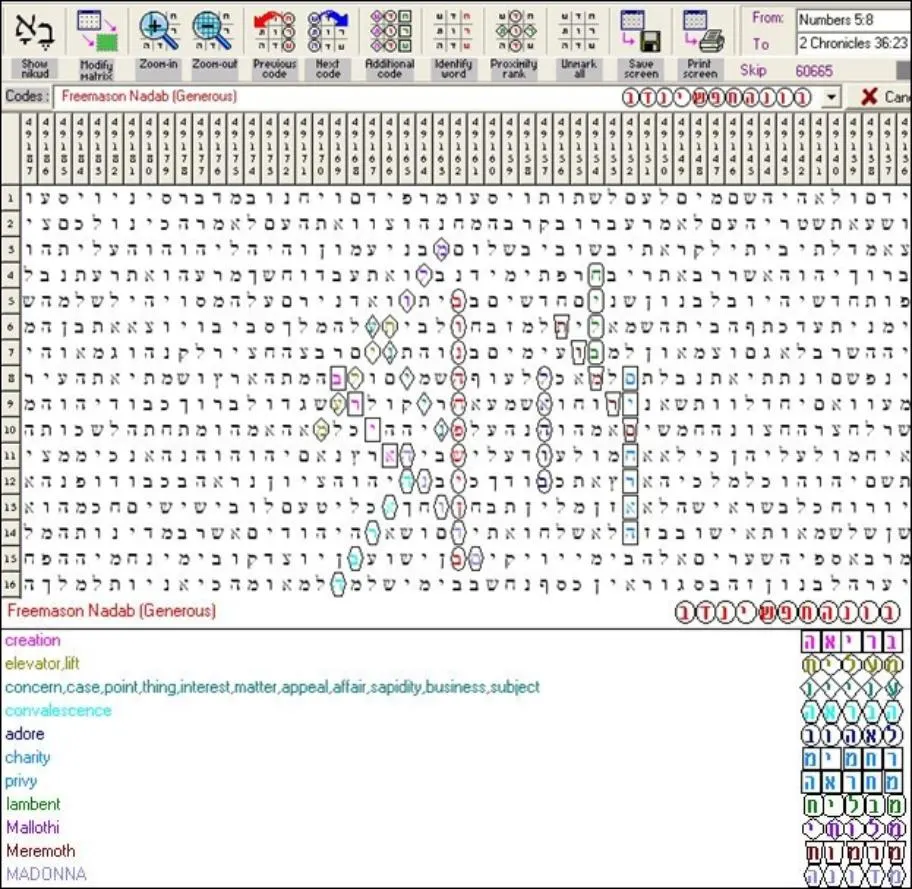This screenshot has width=912, height=889.
Task: Click the Hebrew letters beside 'creation'
Action: coord(852,641)
